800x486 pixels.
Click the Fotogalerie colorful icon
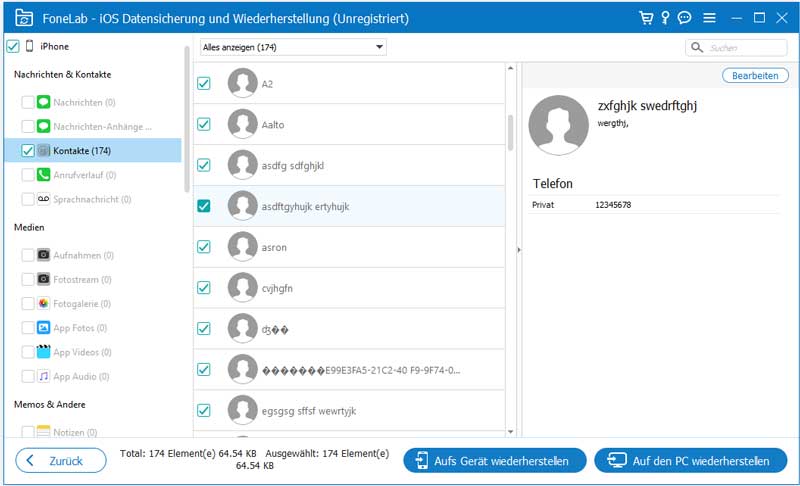point(43,303)
